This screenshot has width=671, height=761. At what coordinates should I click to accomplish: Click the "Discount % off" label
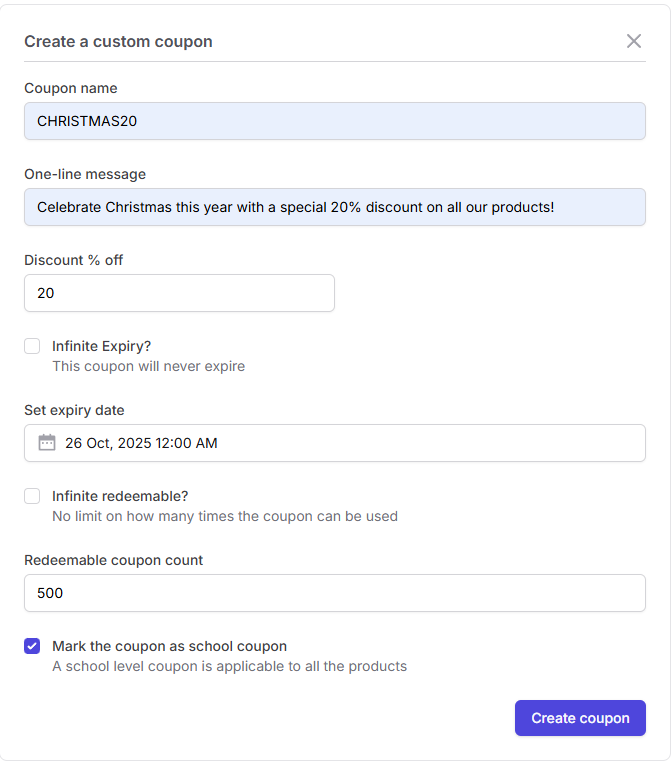click(x=74, y=260)
